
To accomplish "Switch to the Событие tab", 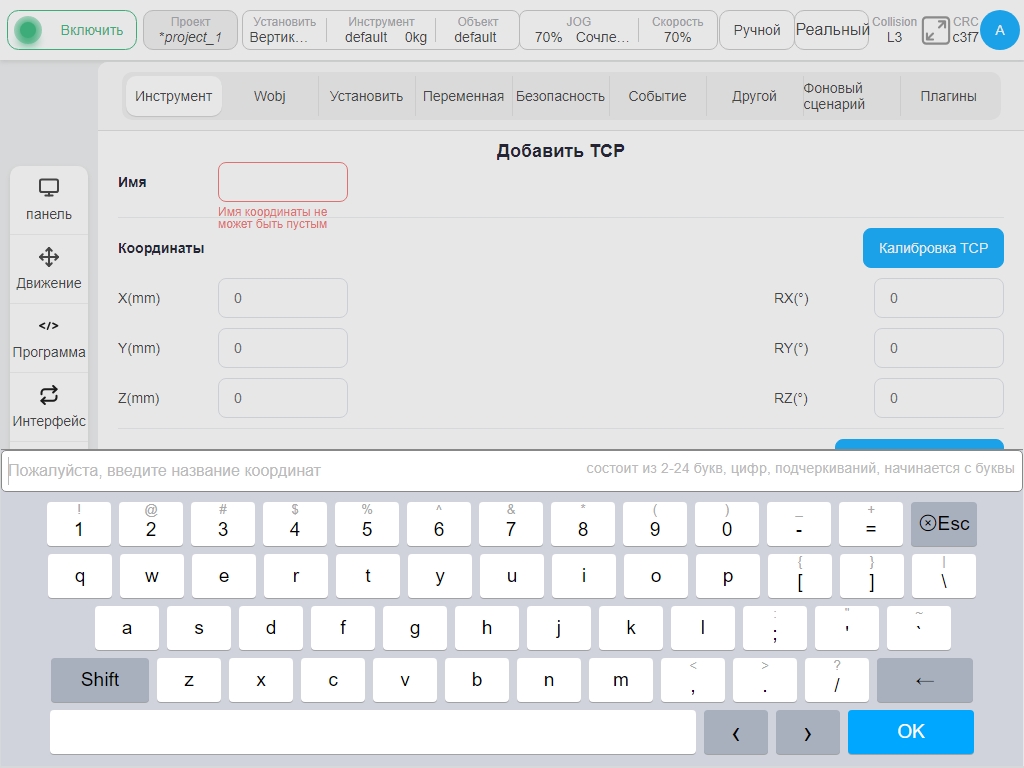I will point(657,96).
